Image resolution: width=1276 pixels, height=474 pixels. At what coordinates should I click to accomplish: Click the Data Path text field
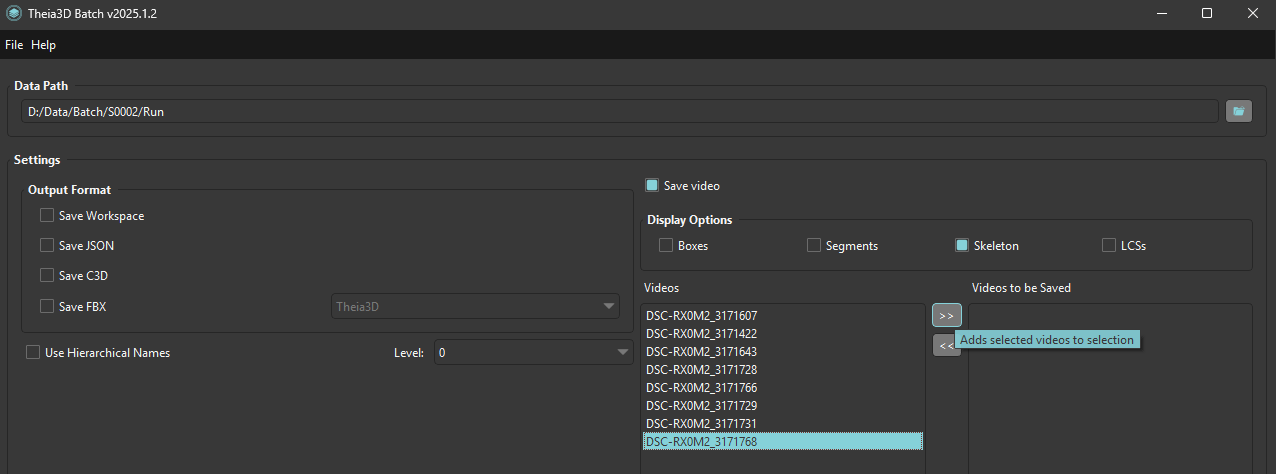pos(620,111)
